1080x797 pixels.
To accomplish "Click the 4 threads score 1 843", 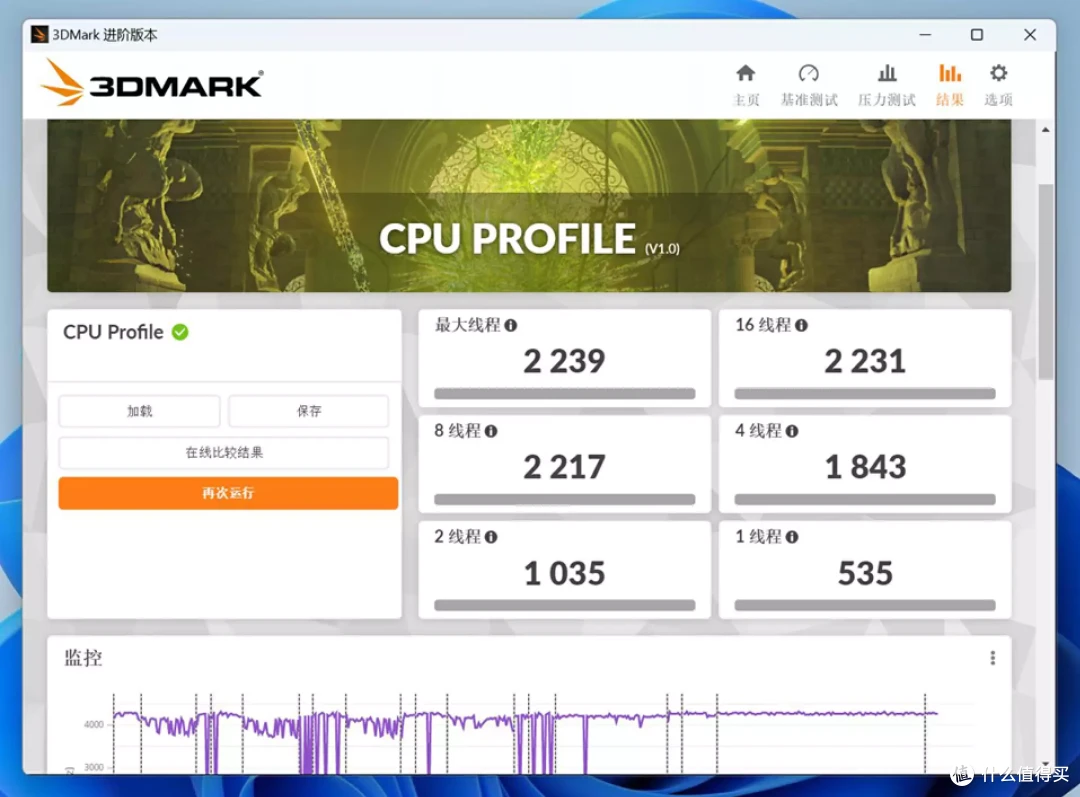I will (x=865, y=467).
